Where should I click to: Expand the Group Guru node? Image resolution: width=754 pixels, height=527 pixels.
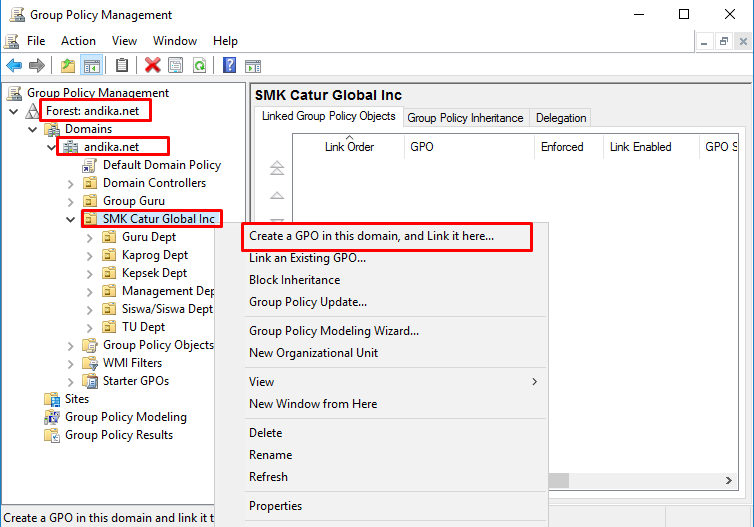pos(71,201)
